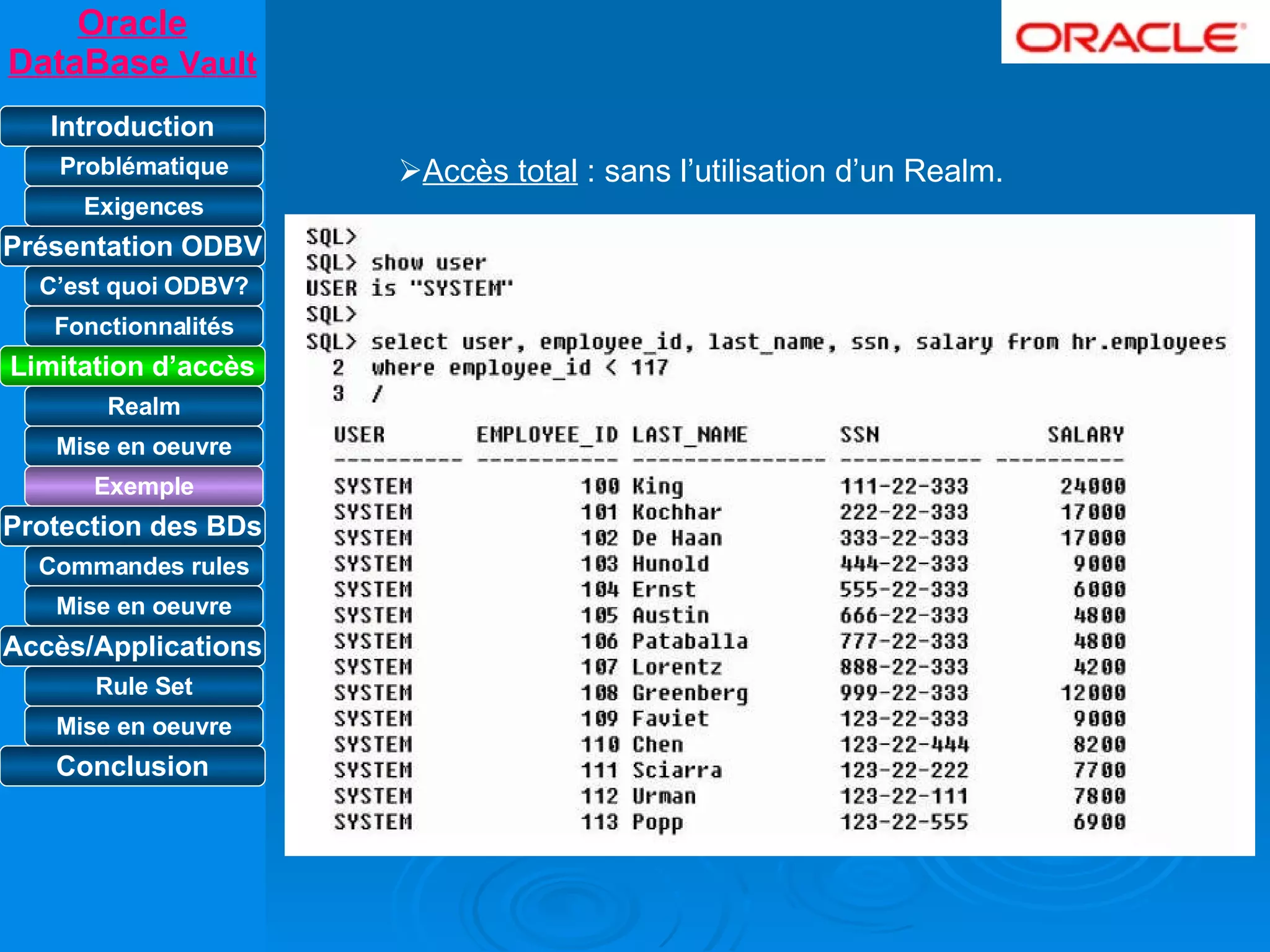Viewport: 1270px width, 952px height.
Task: Select the purple Exemple button
Action: pyautogui.click(x=144, y=486)
